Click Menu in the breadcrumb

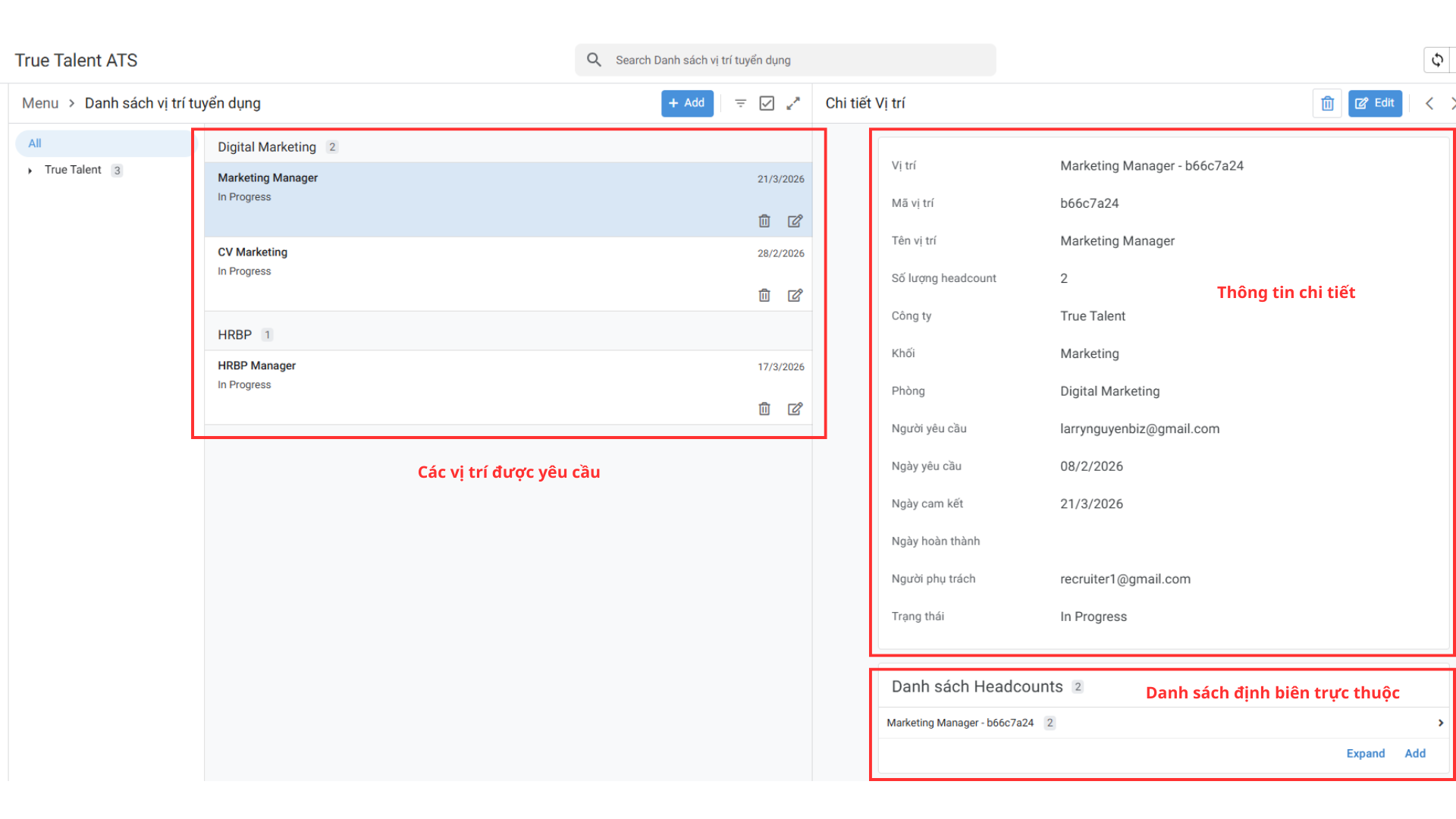(x=40, y=103)
